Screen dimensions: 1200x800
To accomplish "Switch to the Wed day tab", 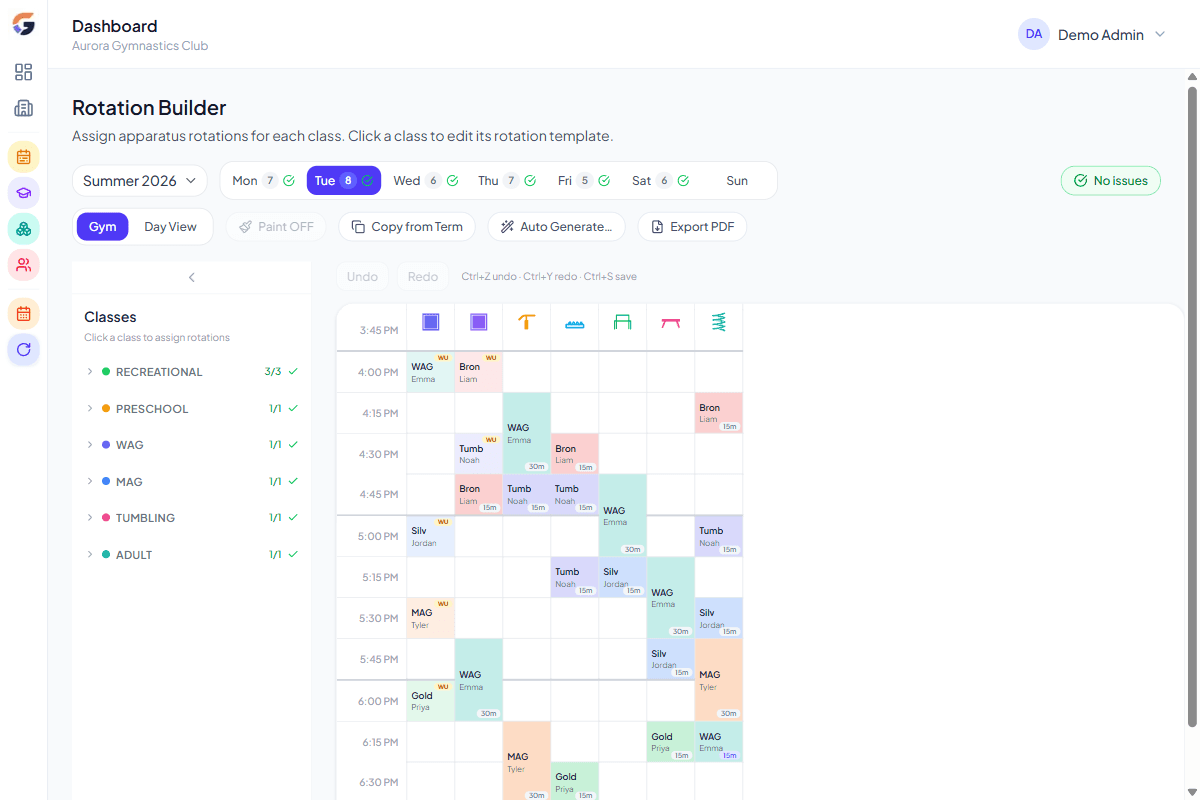I will 425,181.
